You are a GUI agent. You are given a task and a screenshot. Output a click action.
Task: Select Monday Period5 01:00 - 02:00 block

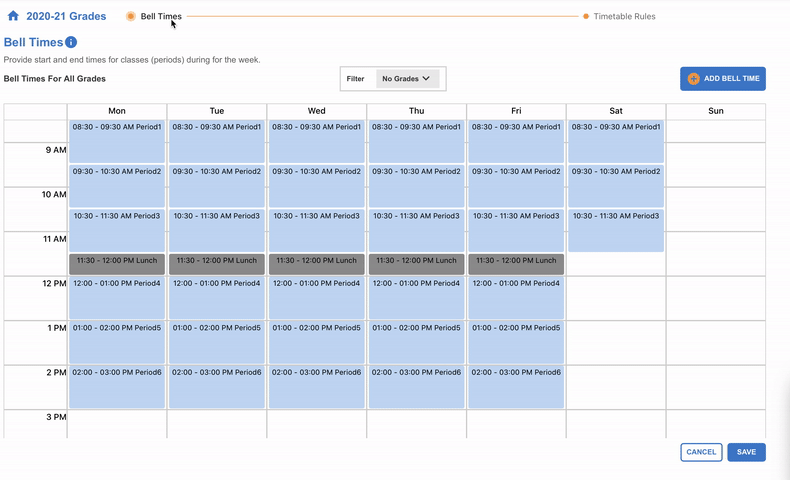tap(117, 342)
